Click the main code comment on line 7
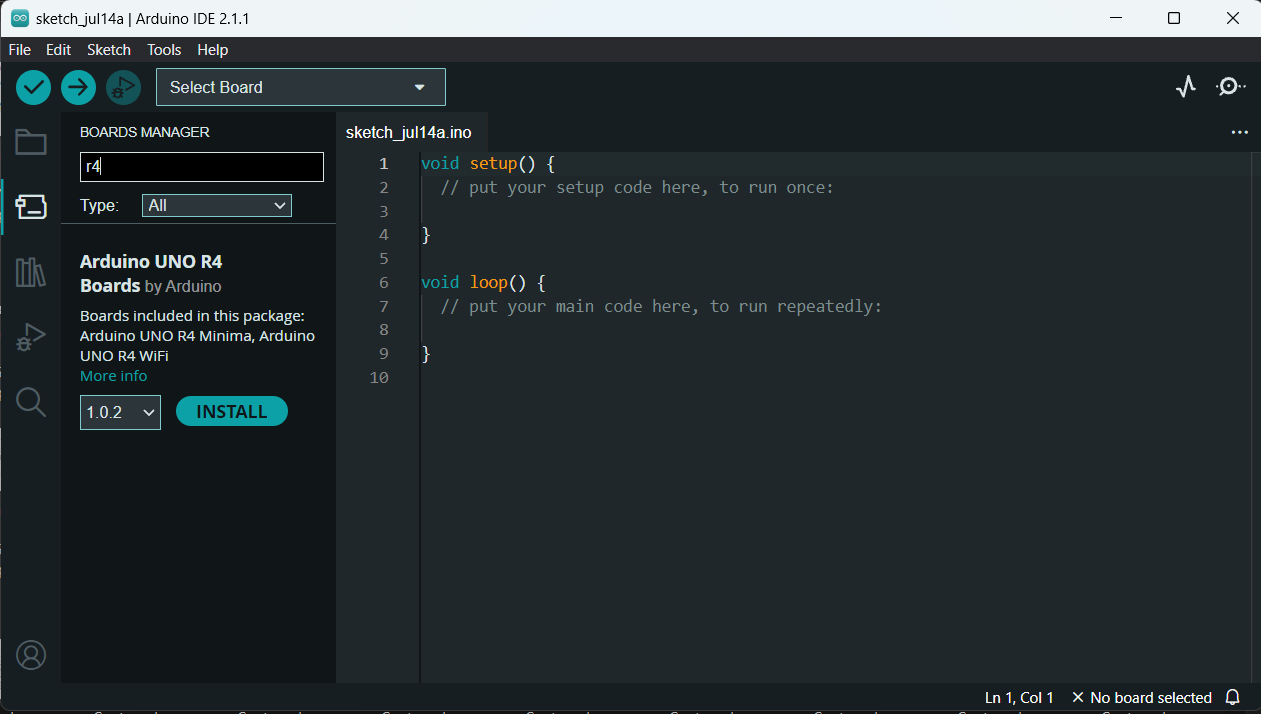 click(x=661, y=306)
